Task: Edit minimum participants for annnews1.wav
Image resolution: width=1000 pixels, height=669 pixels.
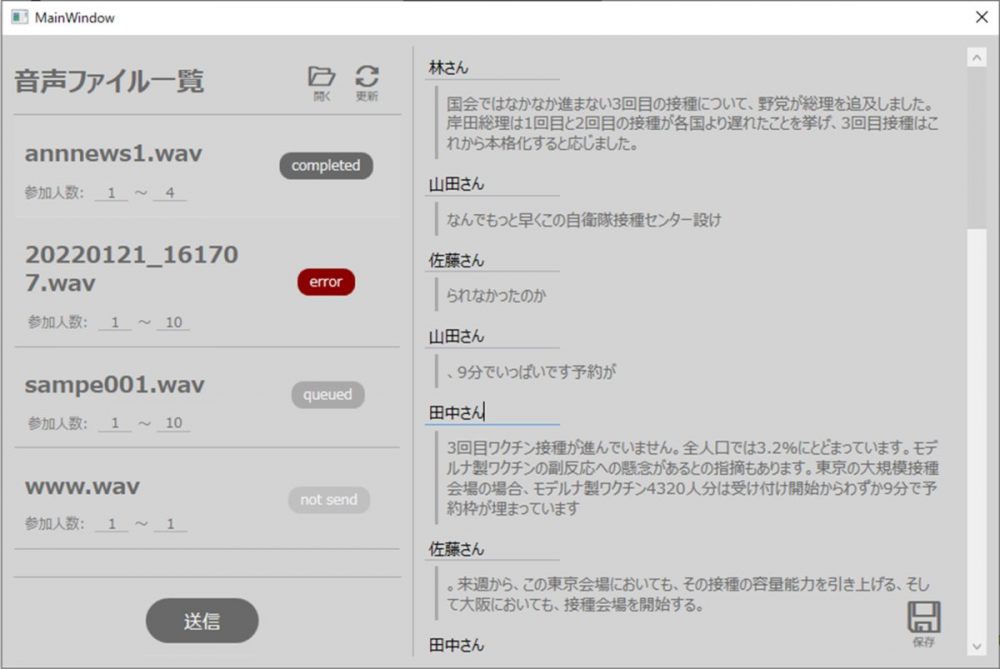Action: (x=112, y=193)
